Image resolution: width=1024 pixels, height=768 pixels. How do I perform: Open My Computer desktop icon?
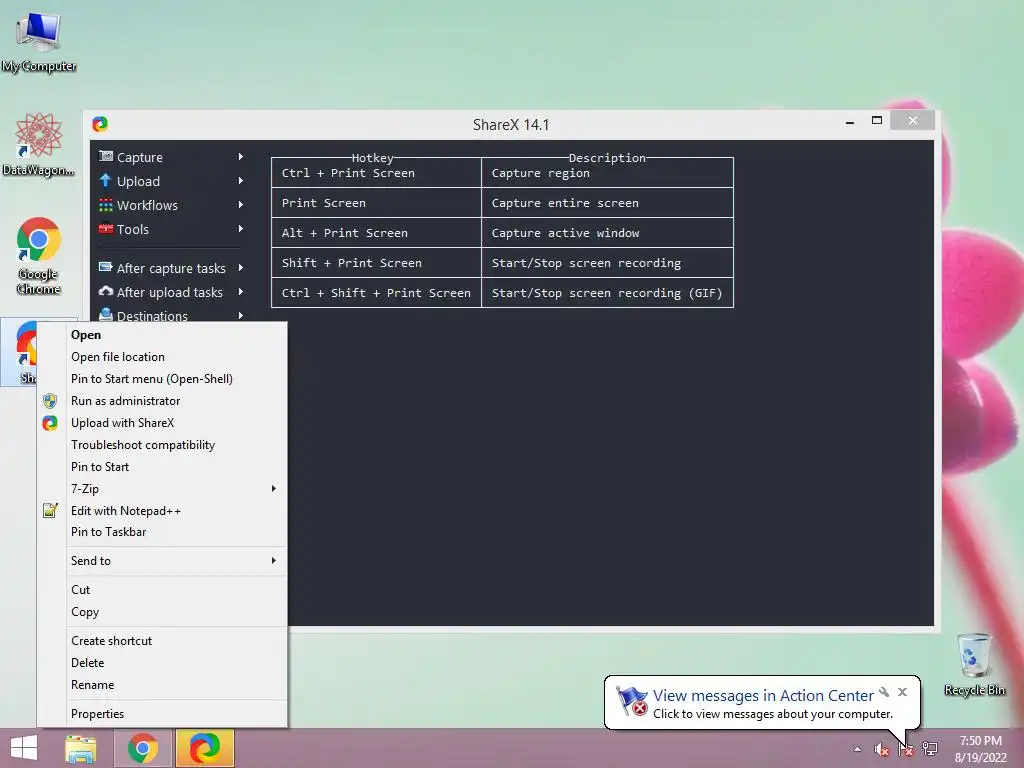pos(39,41)
